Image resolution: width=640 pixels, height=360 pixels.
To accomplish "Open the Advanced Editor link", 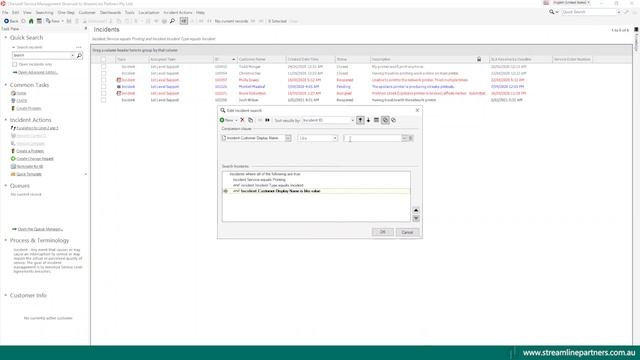I will coord(38,72).
